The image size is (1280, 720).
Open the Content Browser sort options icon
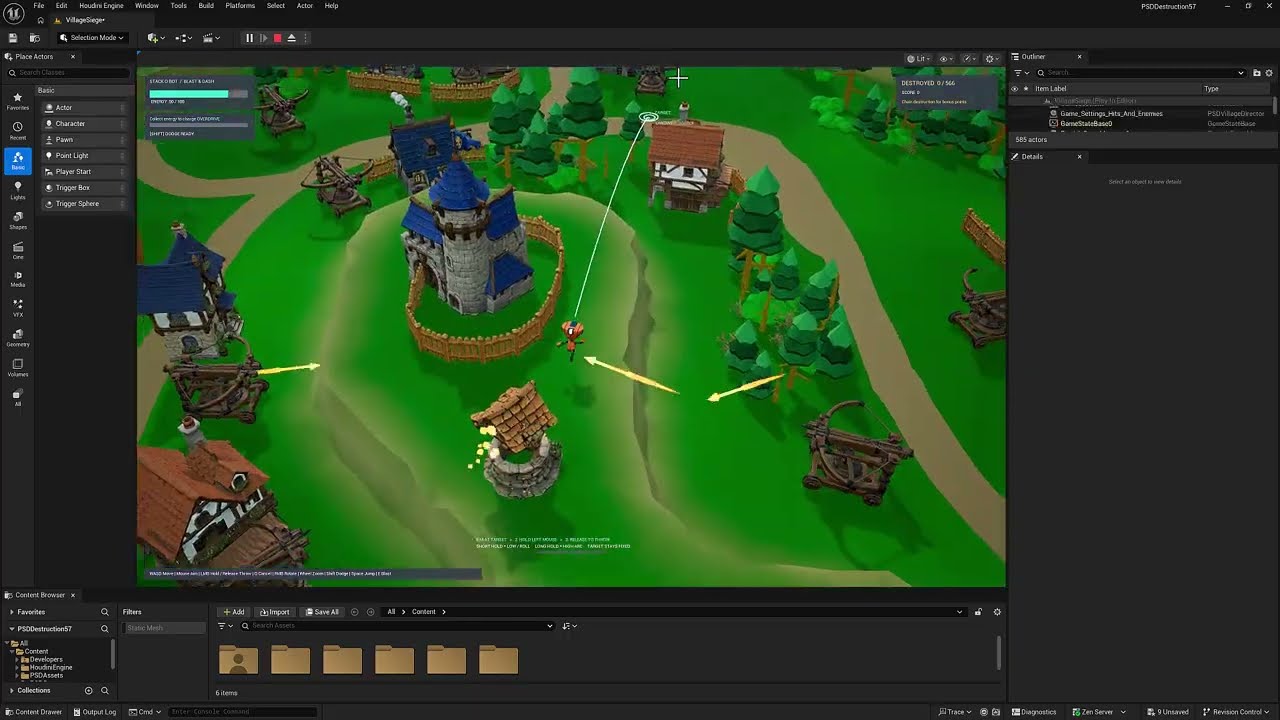pyautogui.click(x=568, y=626)
